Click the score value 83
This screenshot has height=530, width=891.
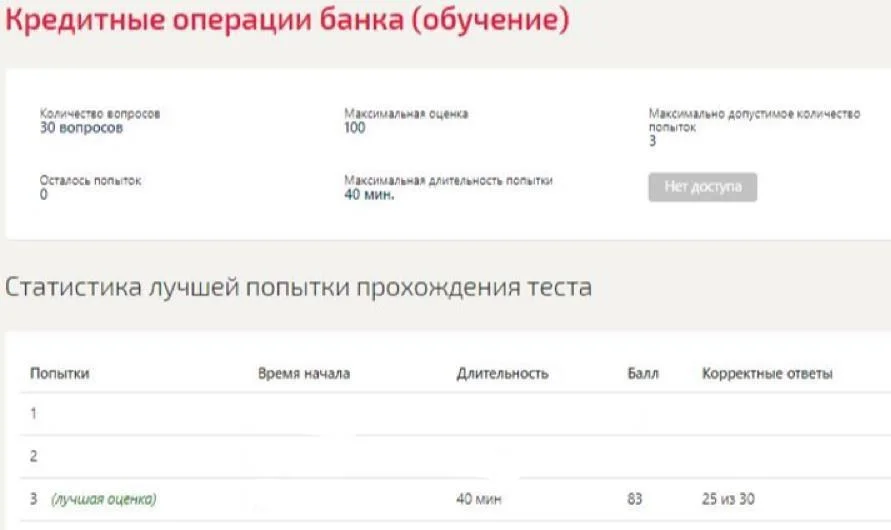click(635, 499)
